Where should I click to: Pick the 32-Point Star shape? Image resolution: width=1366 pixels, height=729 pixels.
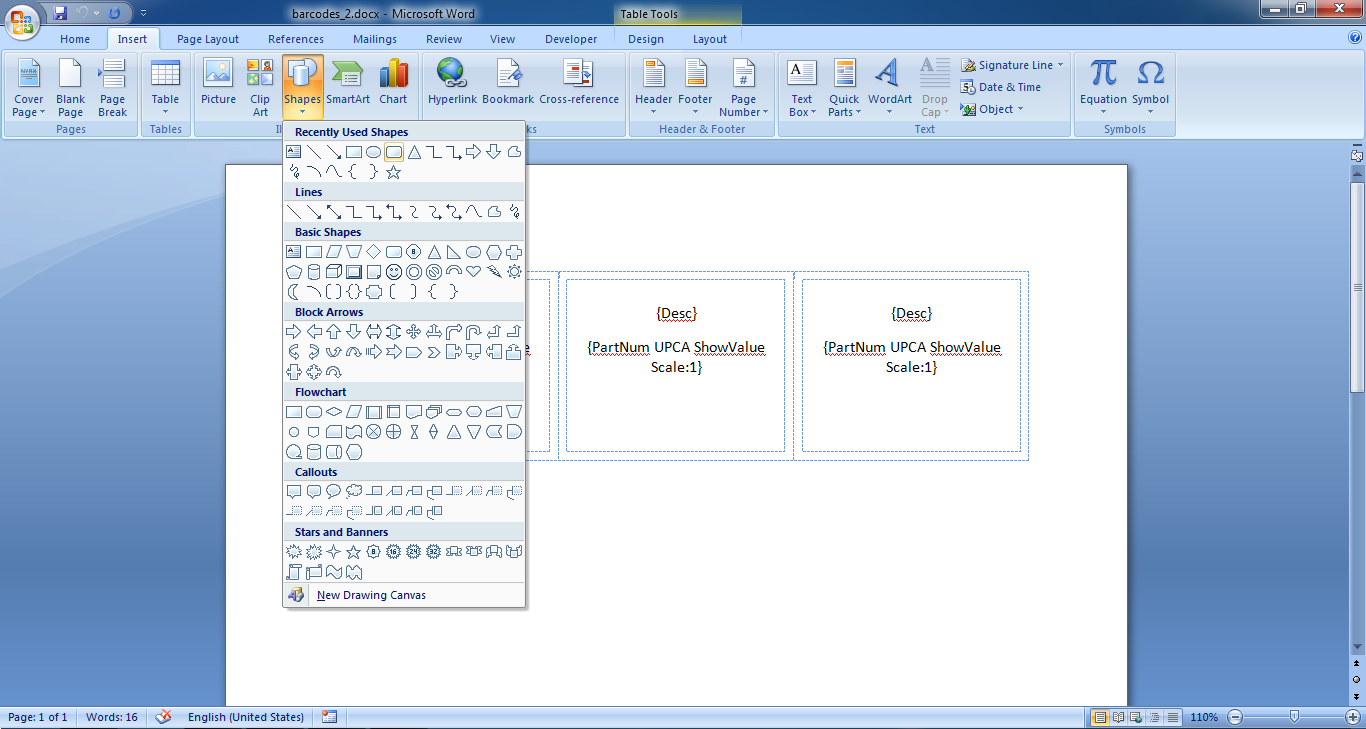pyautogui.click(x=434, y=552)
